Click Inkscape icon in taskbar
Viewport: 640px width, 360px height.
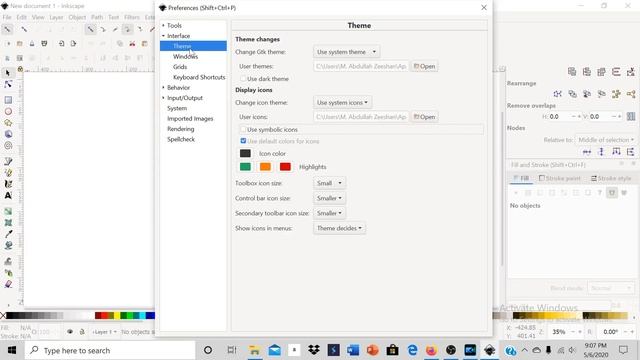click(490, 350)
